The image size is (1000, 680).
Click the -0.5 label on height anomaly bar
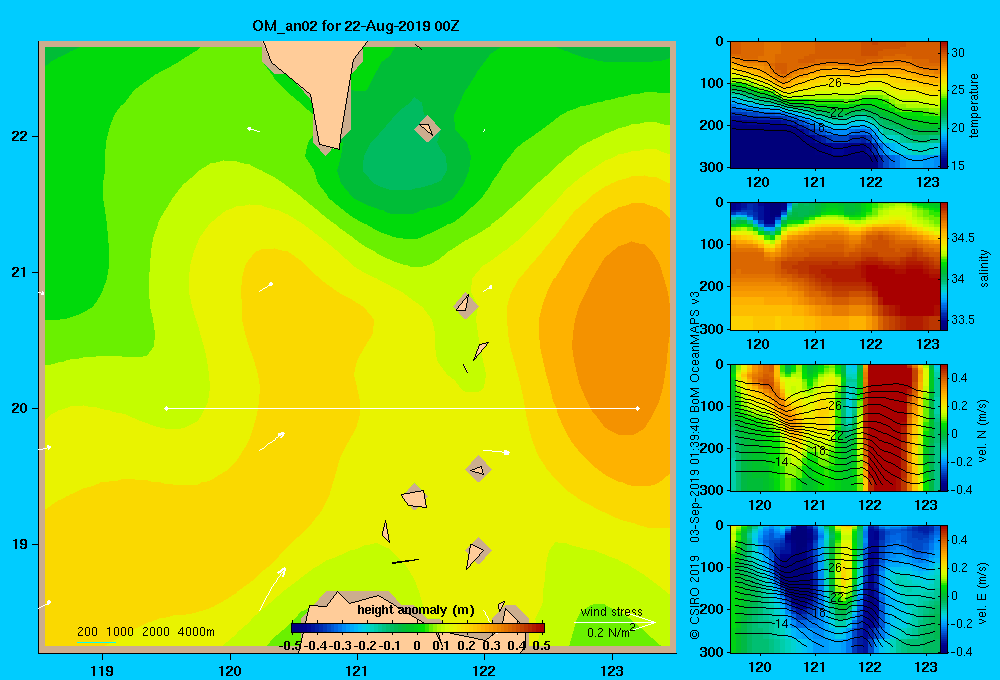[291, 646]
